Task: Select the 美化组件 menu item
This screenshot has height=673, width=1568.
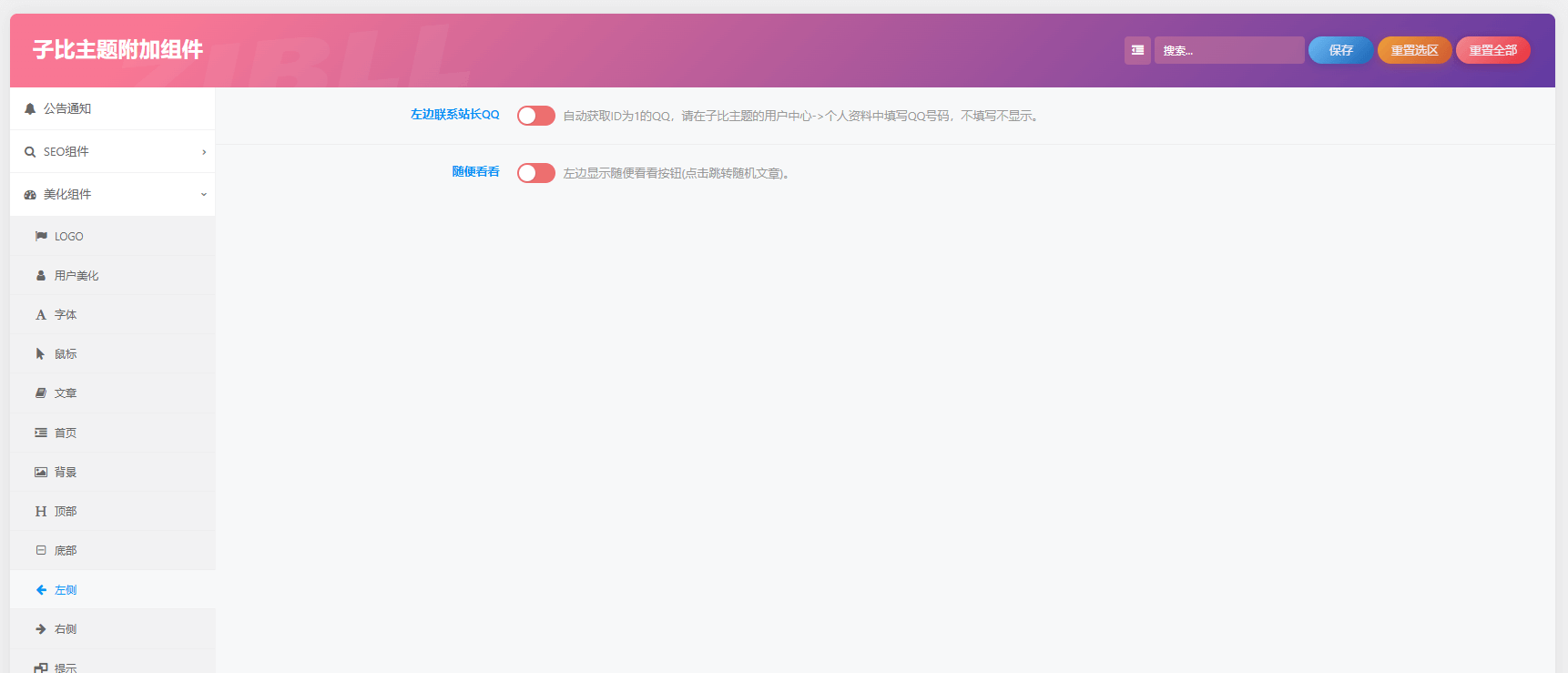Action: click(113, 195)
